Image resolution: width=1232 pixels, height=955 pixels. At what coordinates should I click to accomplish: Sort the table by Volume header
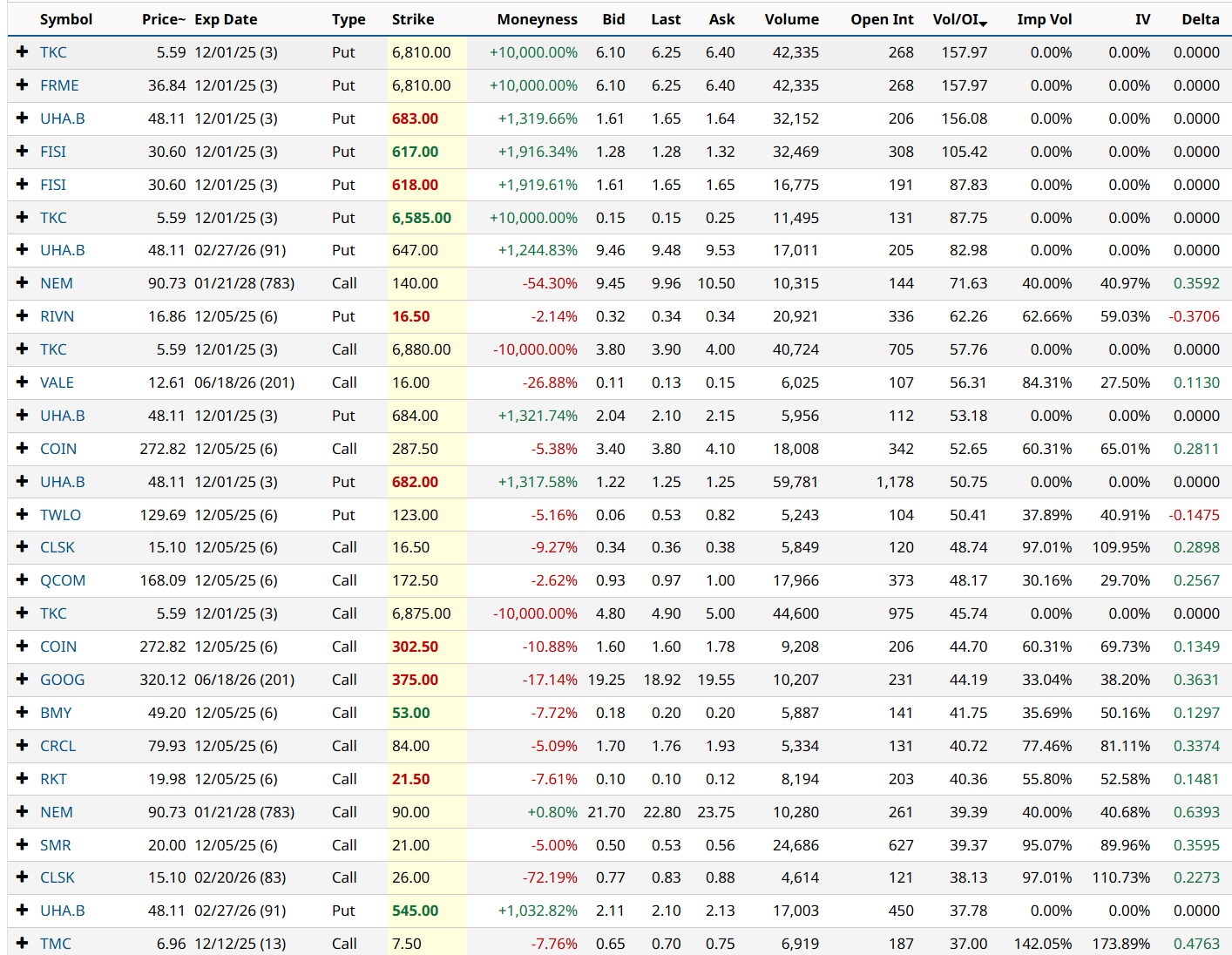(x=791, y=19)
